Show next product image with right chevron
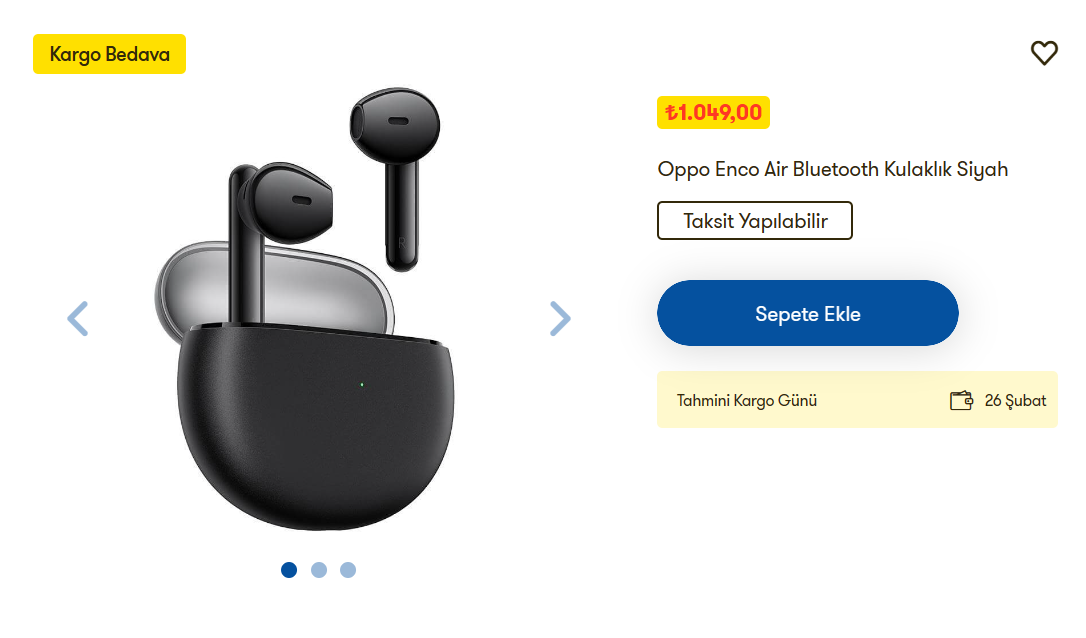This screenshot has width=1086, height=638. pyautogui.click(x=560, y=319)
